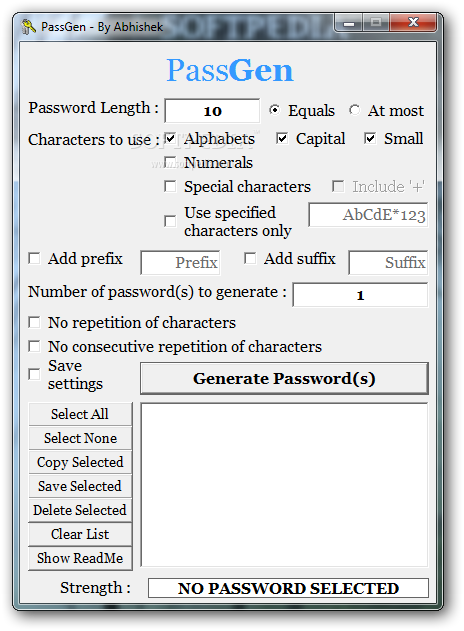Click Copy Selected button
This screenshot has height=631, width=464.
[x=80, y=462]
